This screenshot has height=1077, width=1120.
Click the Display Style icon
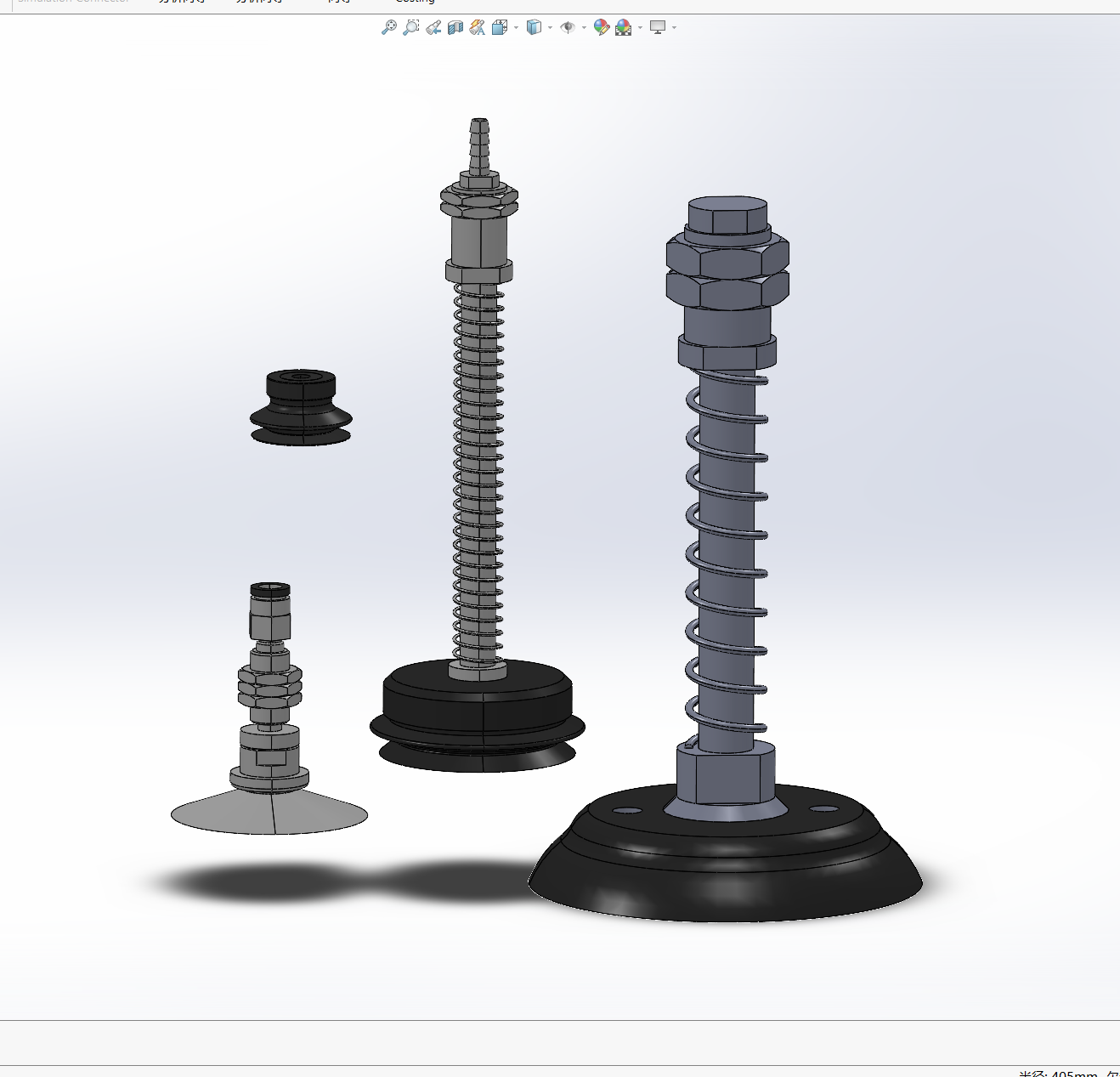(x=534, y=27)
